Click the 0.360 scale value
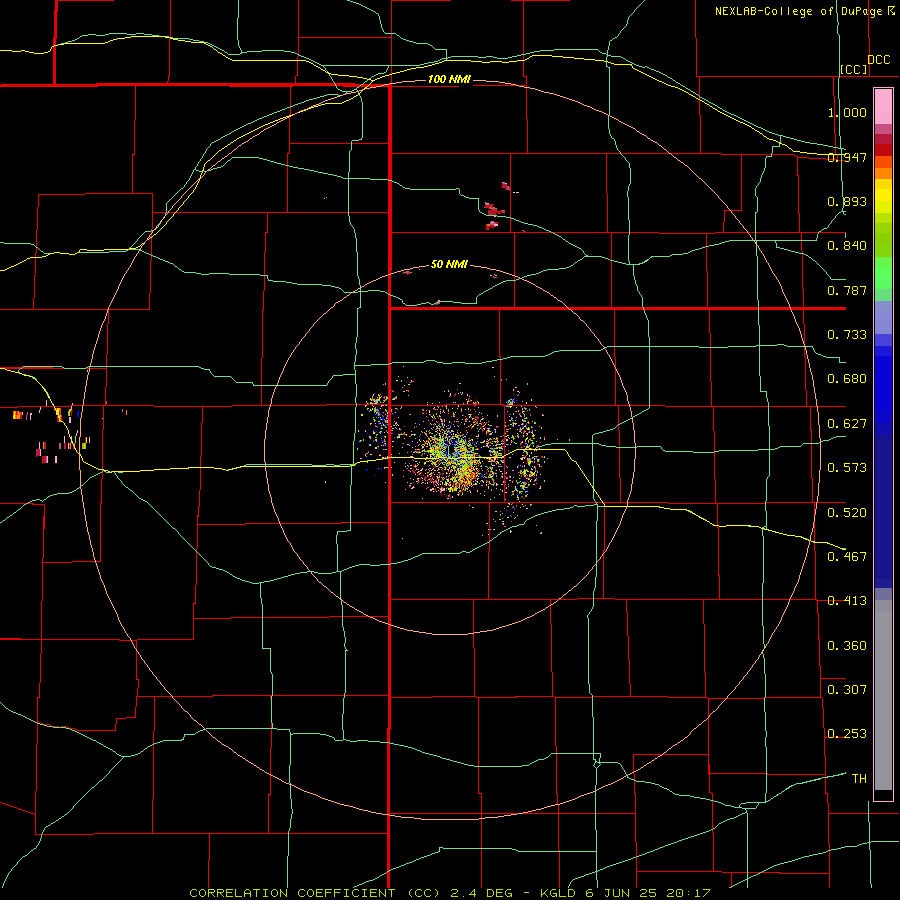The height and width of the screenshot is (900, 900). point(847,646)
